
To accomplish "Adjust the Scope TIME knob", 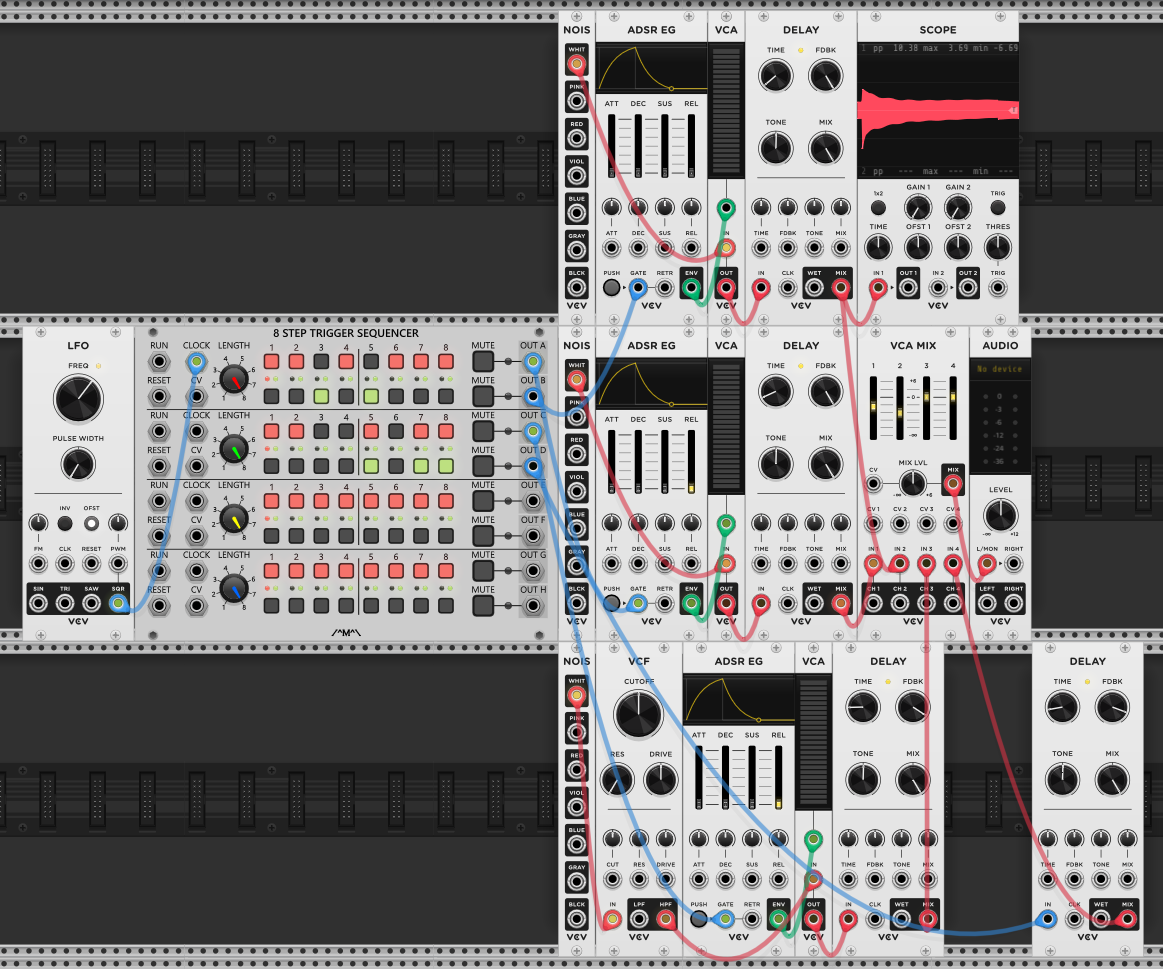I will point(878,248).
